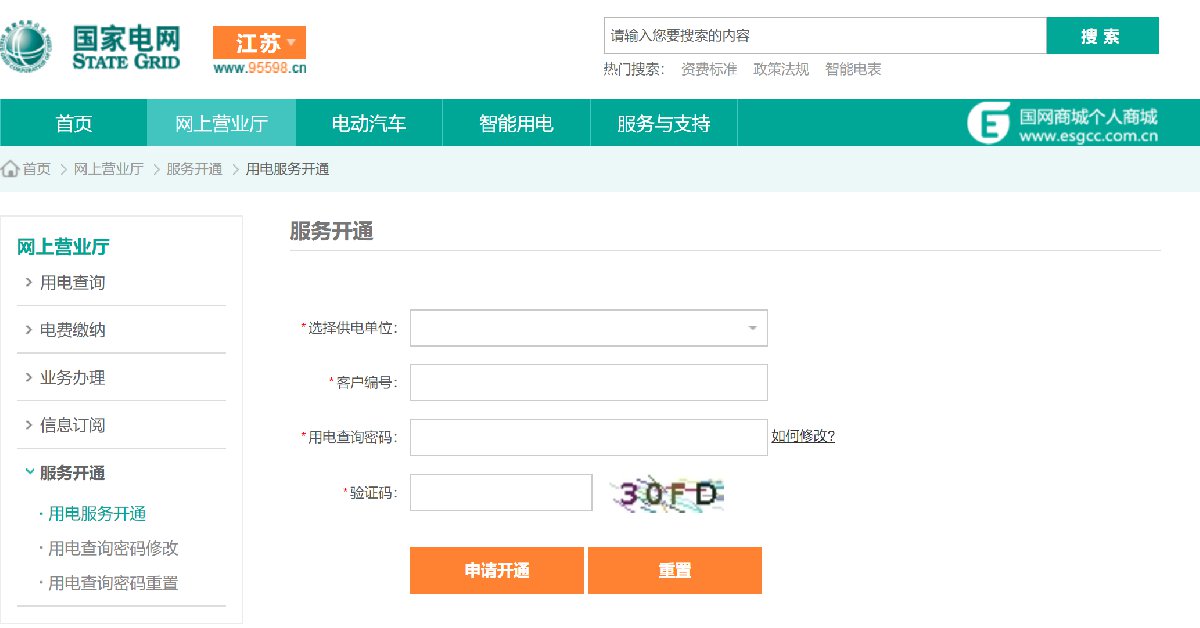Open the 江苏 province selector
1200x628 pixels.
[x=259, y=43]
